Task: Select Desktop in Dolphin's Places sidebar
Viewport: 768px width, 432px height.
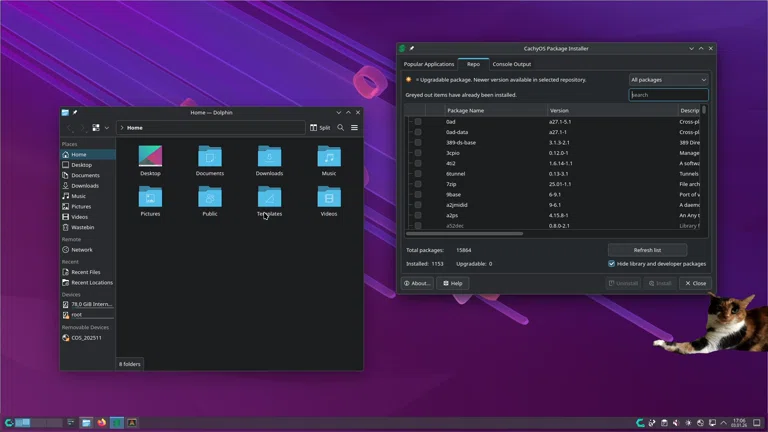Action: (88, 165)
